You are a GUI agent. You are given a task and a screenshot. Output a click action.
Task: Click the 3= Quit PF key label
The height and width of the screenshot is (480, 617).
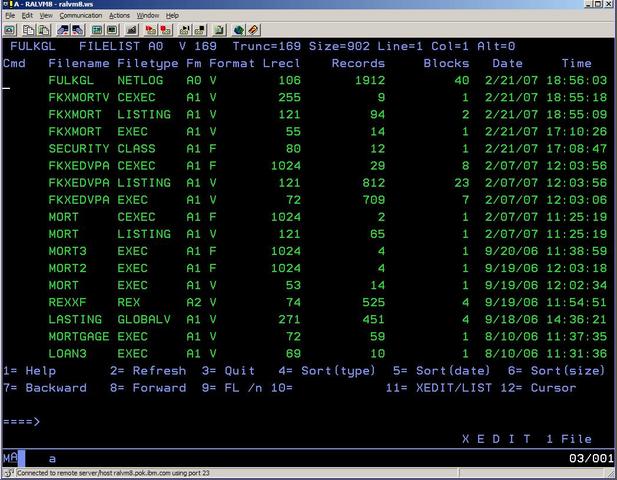click(x=228, y=371)
